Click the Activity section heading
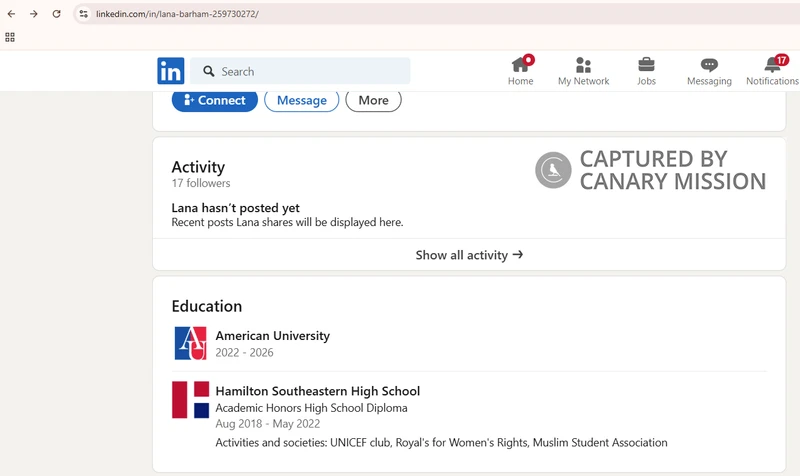The height and width of the screenshot is (476, 800). (x=198, y=167)
